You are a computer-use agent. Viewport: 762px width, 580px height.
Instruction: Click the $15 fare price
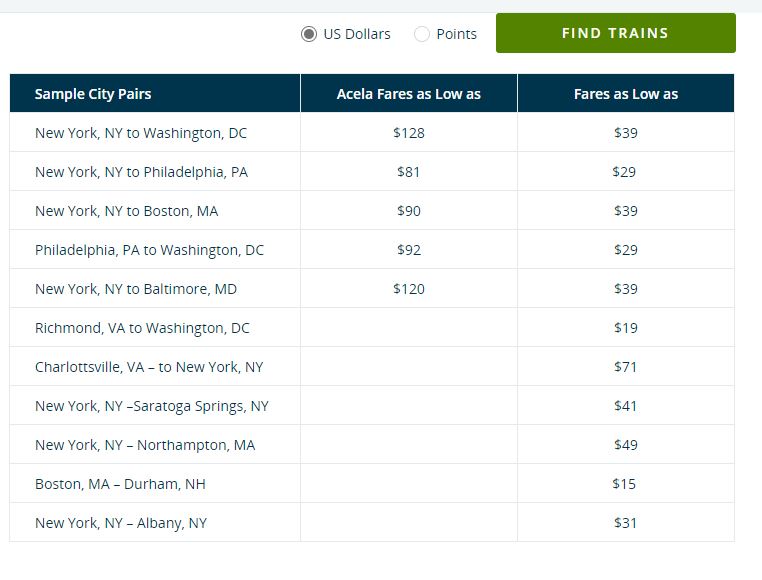[x=625, y=484]
